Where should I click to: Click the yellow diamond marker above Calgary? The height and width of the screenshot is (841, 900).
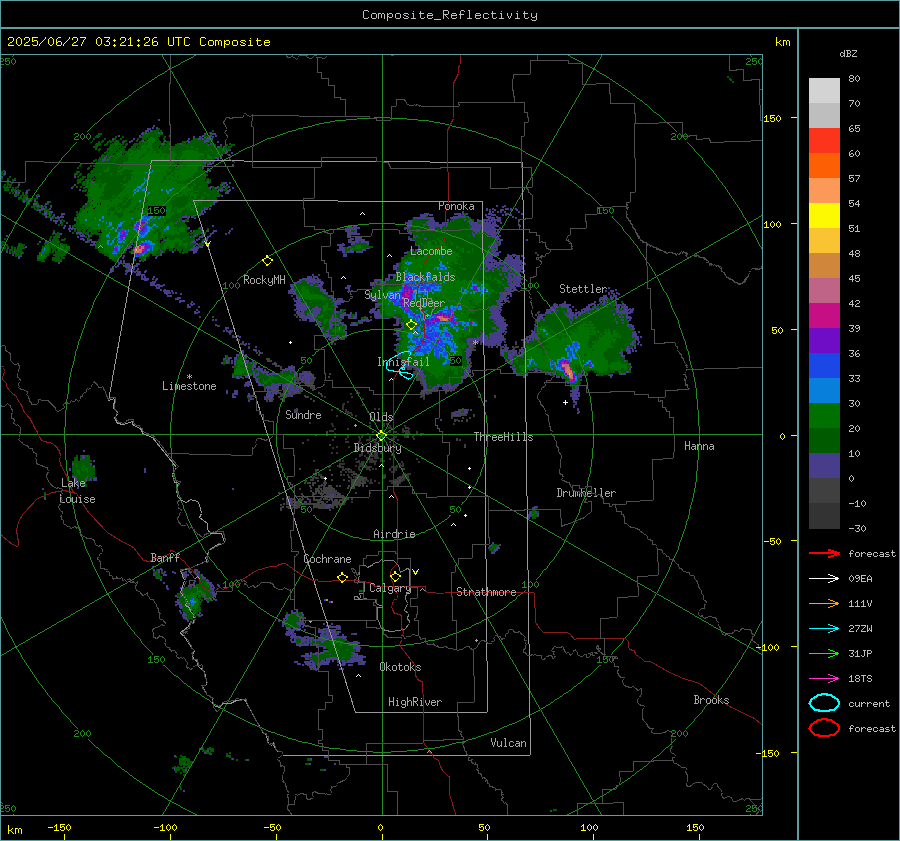coord(395,576)
